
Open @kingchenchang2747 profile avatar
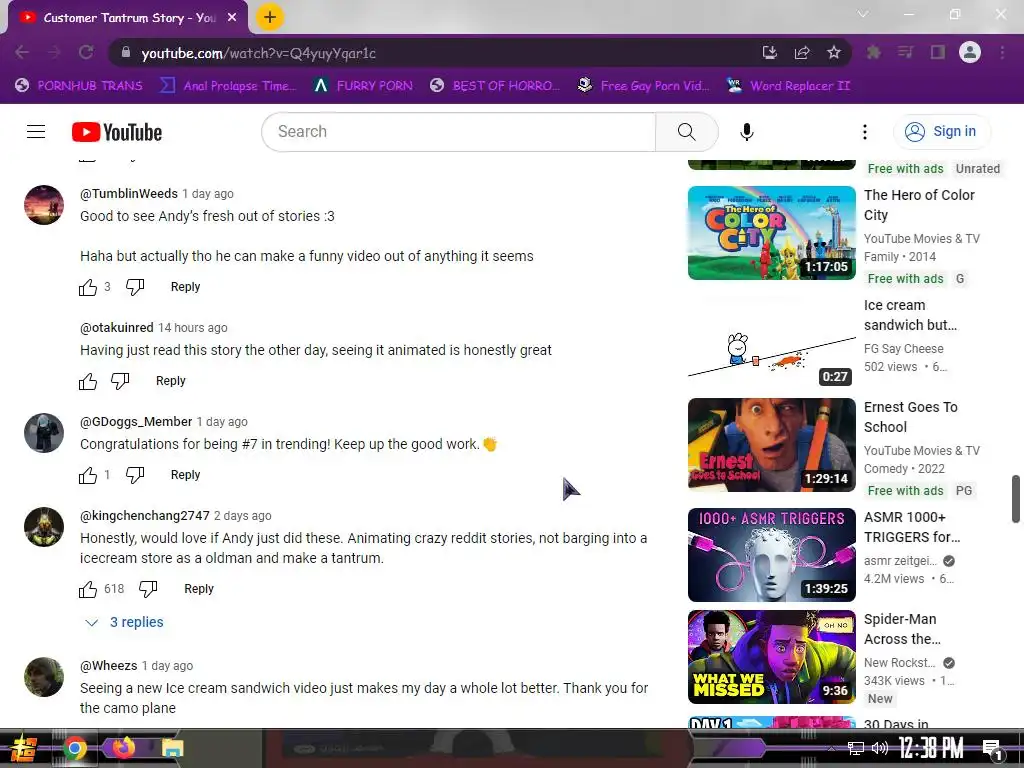[44, 526]
